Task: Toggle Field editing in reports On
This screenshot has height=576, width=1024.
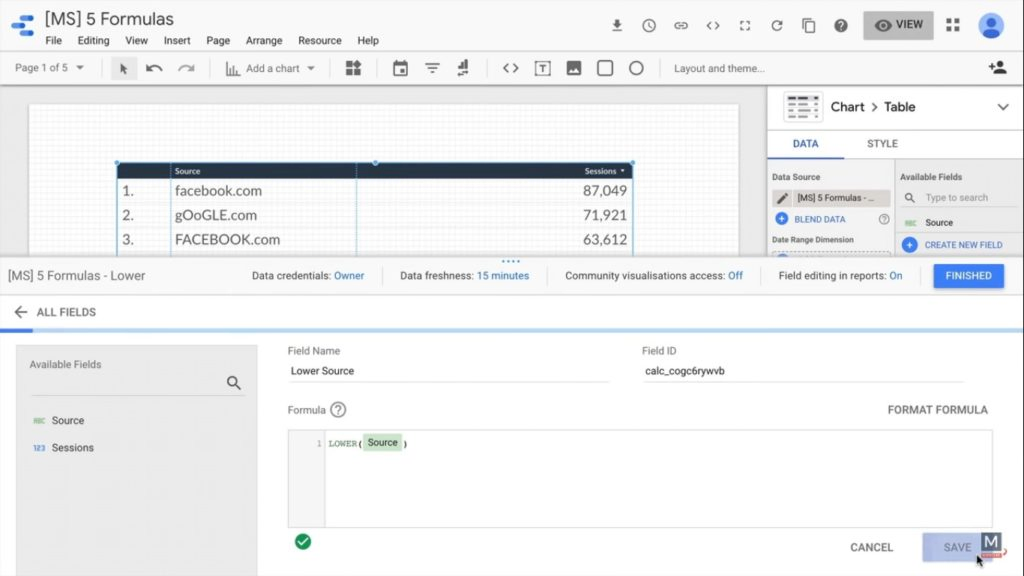Action: pos(895,276)
